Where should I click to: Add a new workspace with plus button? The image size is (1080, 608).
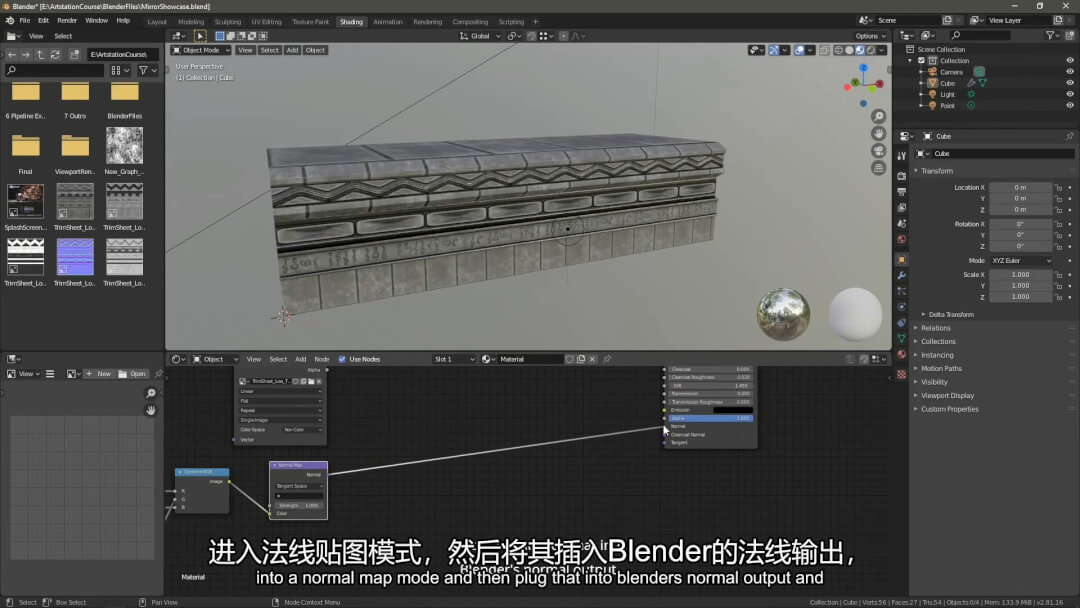click(x=535, y=21)
